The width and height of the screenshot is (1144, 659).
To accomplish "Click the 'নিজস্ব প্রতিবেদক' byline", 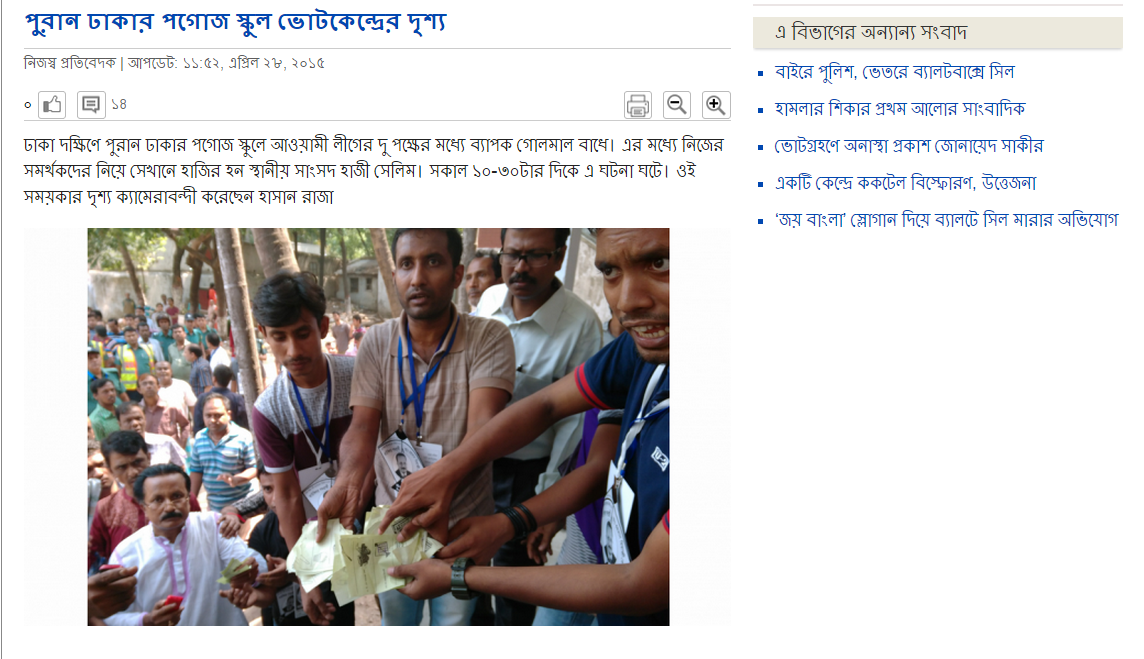I will (x=70, y=63).
